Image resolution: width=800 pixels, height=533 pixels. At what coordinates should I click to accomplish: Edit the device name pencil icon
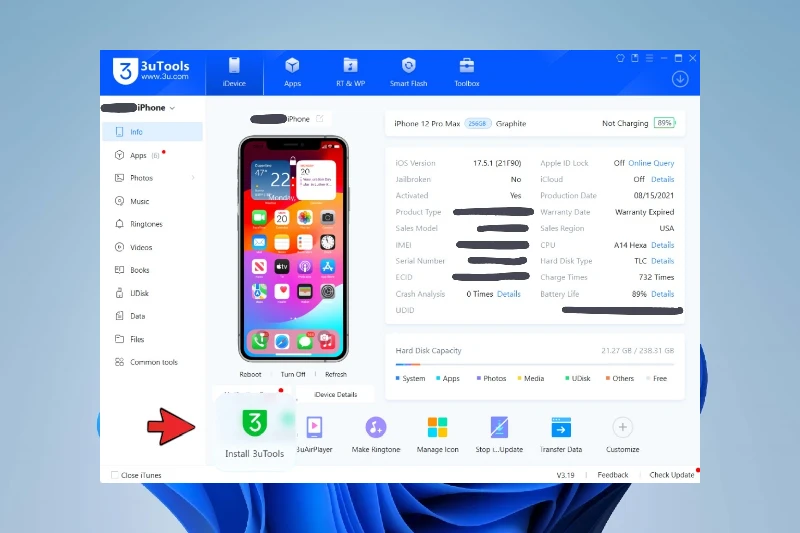(x=320, y=118)
